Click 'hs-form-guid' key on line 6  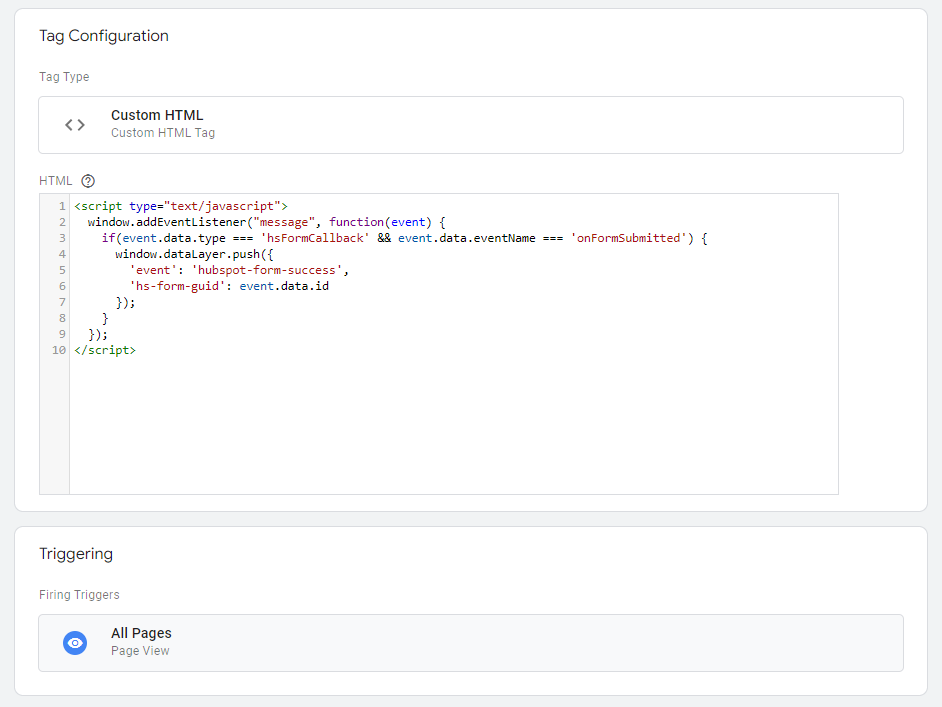(177, 287)
